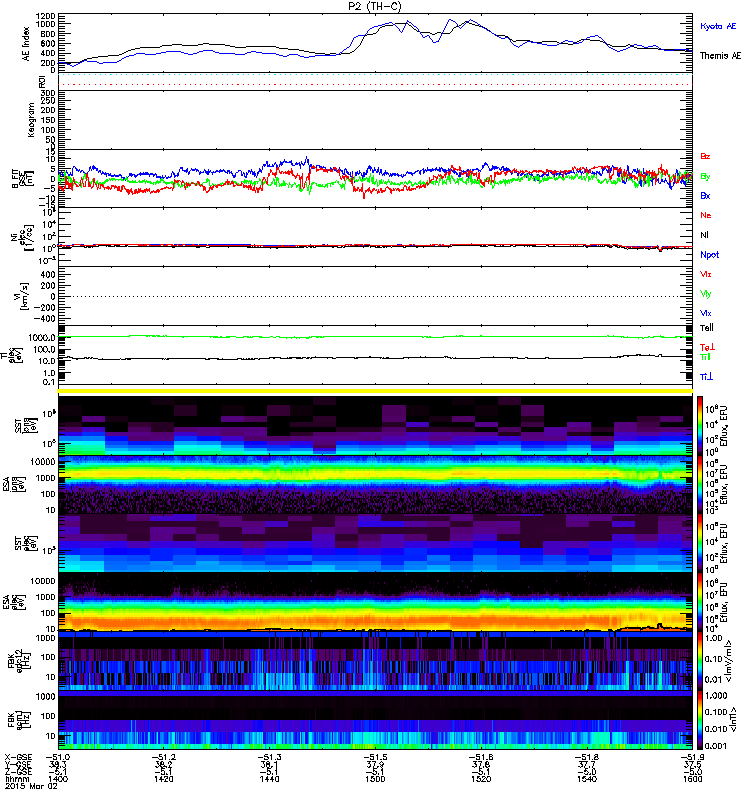Click the red Bz legend entry
Image resolution: width=750 pixels, height=800 pixels.
pyautogui.click(x=705, y=156)
